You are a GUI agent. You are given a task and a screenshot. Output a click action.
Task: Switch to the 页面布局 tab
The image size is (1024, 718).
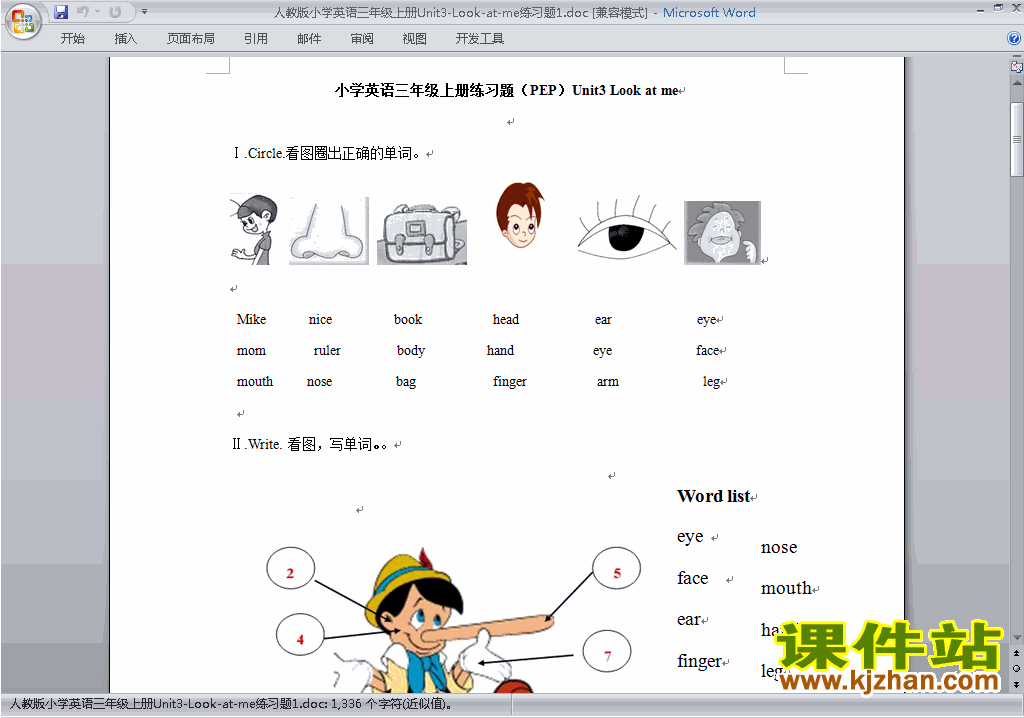coord(191,39)
